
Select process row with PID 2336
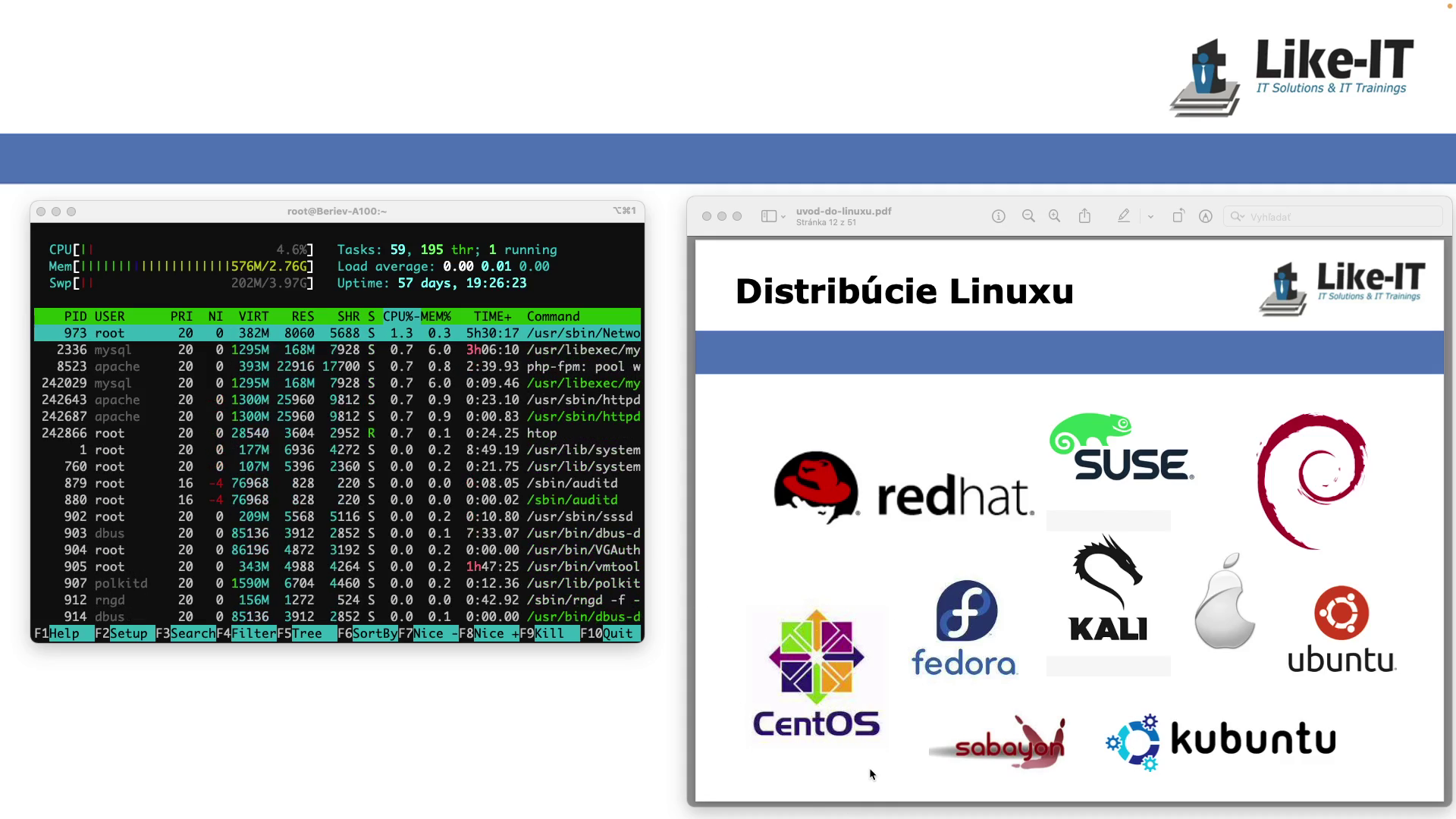[337, 350]
